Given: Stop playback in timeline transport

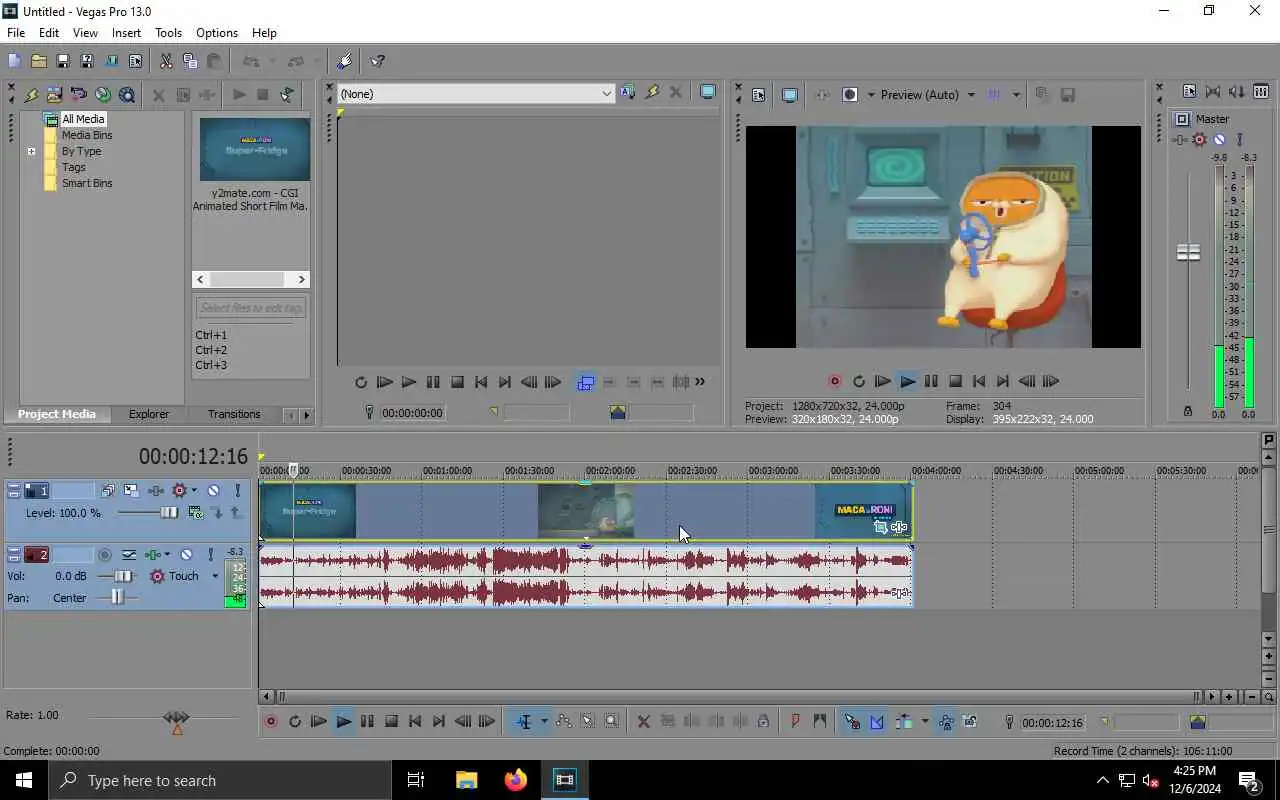Looking at the screenshot, I should coord(391,721).
